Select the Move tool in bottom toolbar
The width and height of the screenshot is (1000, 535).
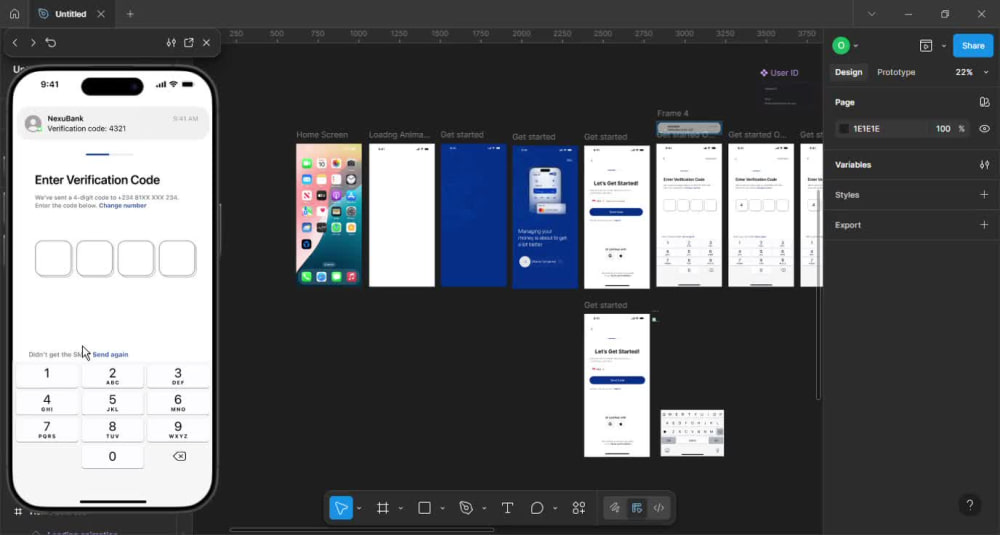point(341,508)
